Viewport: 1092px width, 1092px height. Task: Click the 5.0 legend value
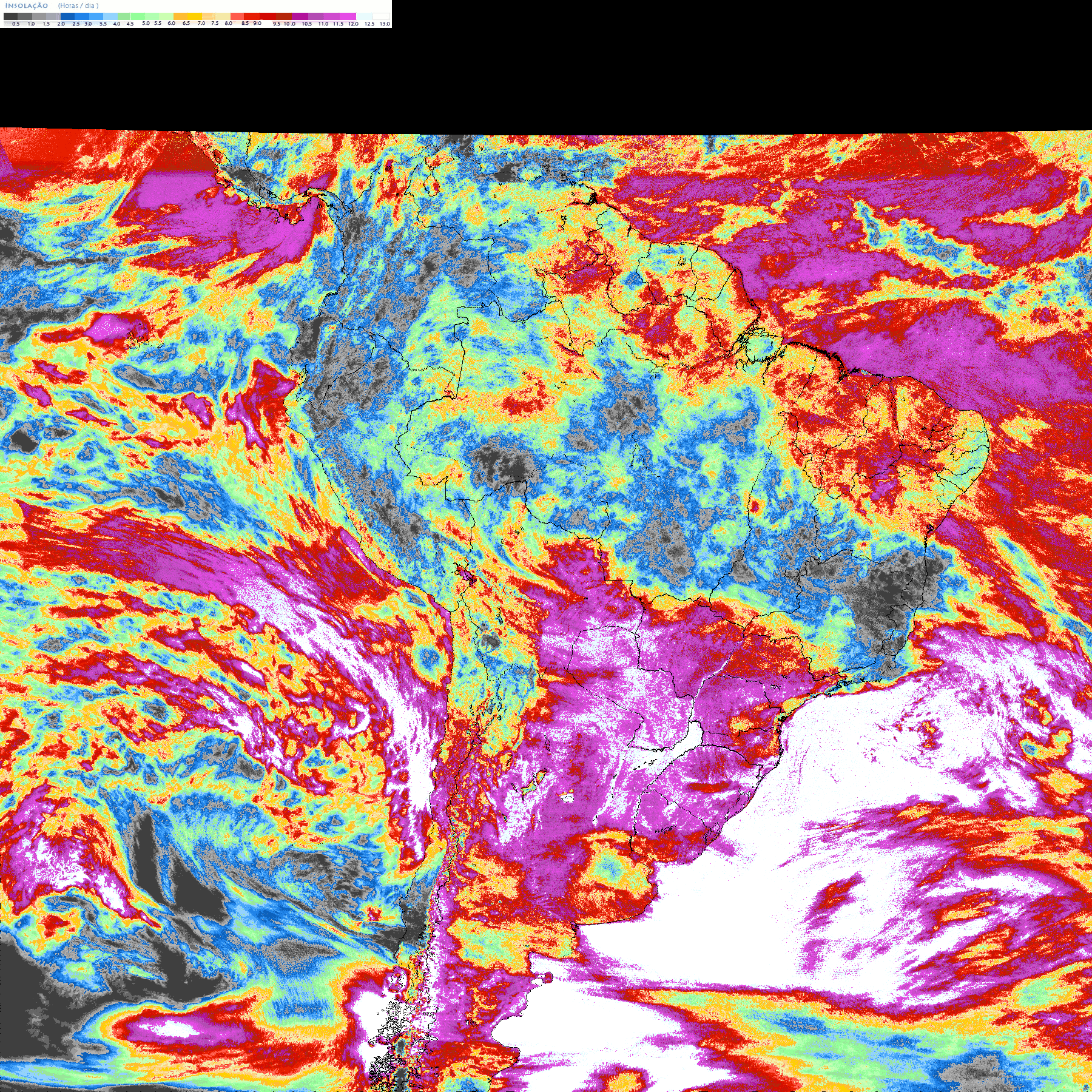pyautogui.click(x=146, y=23)
